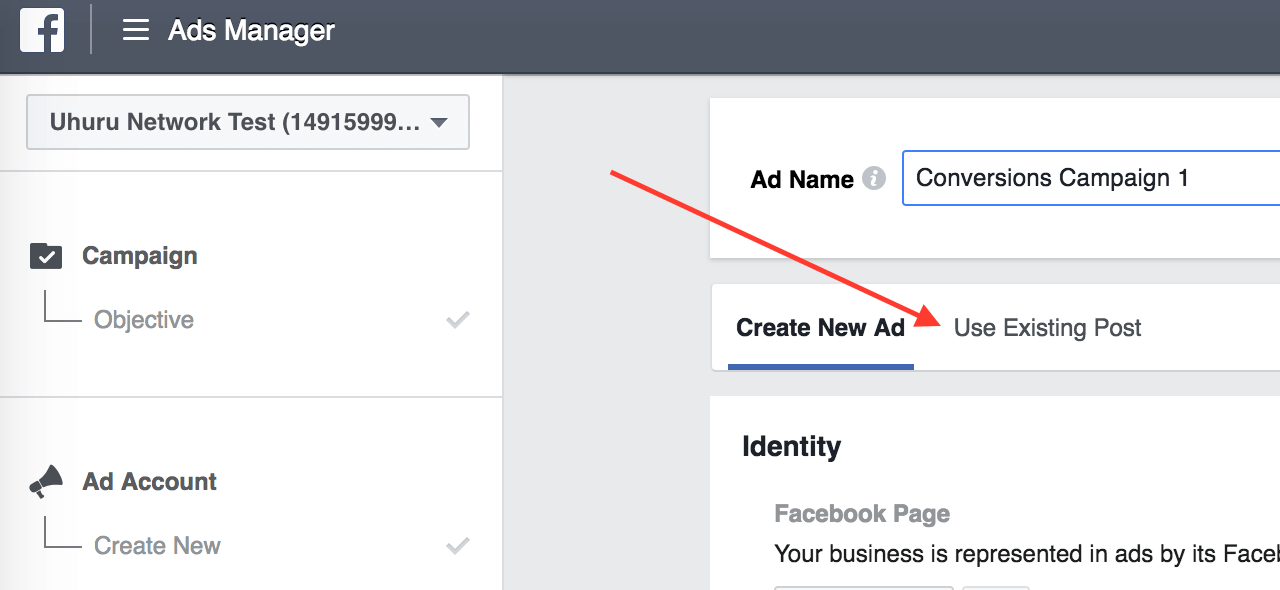
Task: Click the checkmark beside Create New
Action: click(457, 546)
